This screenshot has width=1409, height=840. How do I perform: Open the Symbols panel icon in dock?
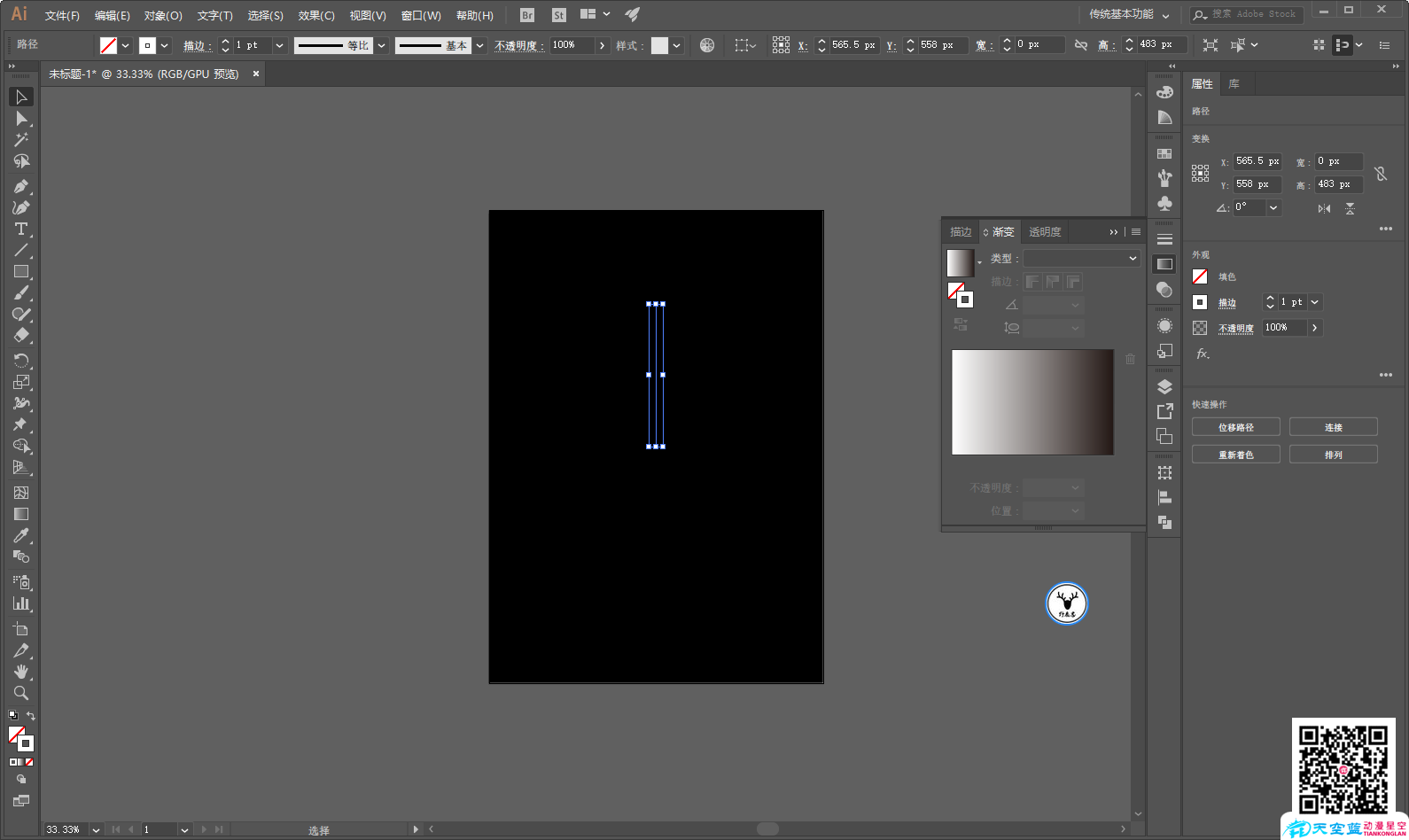[1164, 203]
